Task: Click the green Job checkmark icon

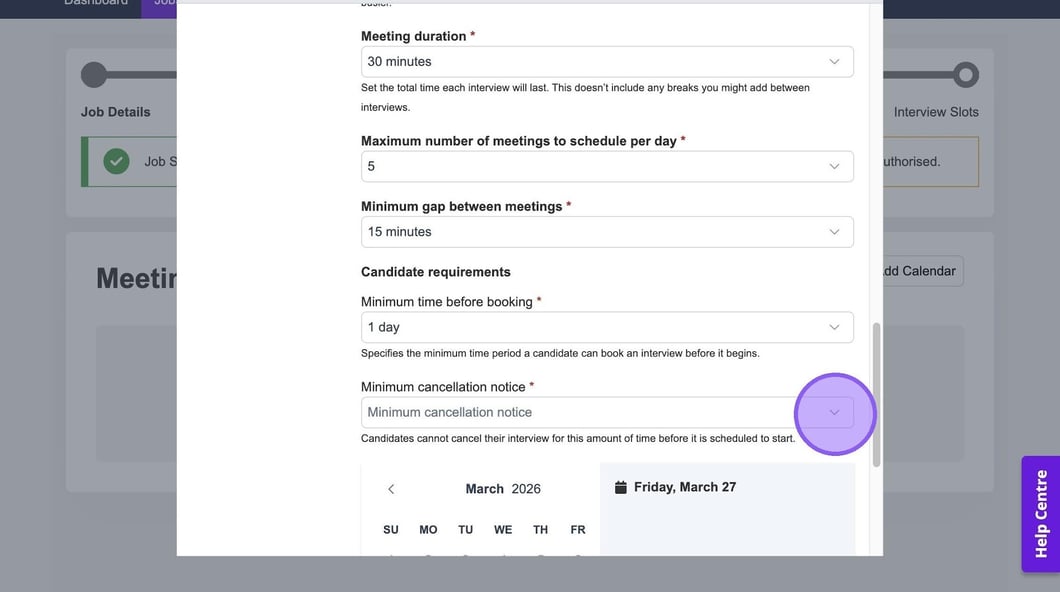Action: pyautogui.click(x=117, y=161)
